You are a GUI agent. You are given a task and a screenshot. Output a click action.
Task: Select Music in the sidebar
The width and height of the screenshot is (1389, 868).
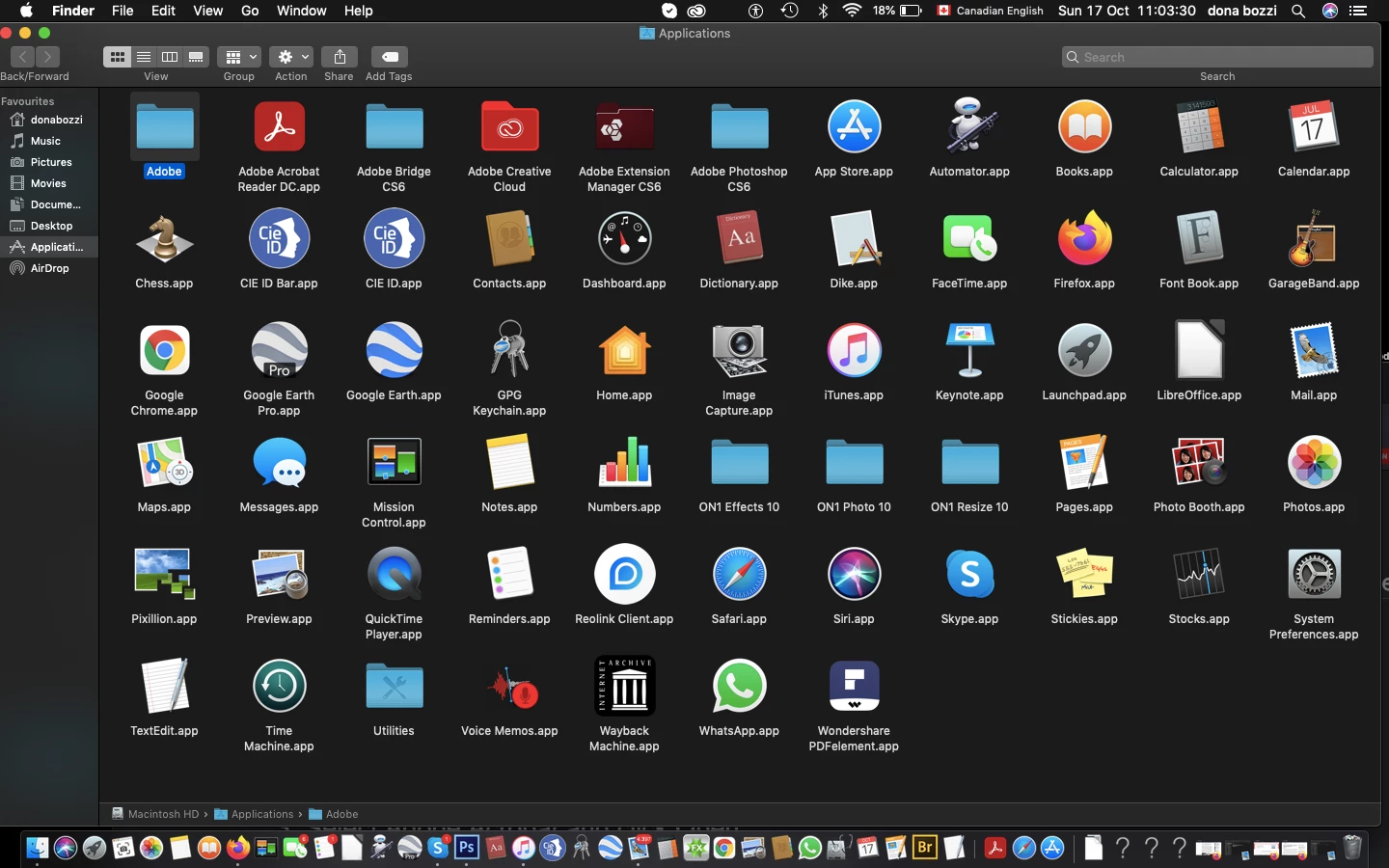point(49,141)
